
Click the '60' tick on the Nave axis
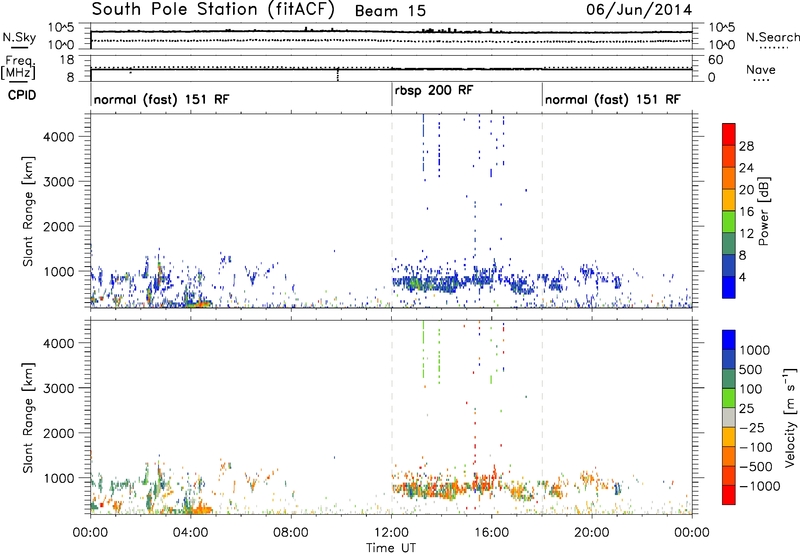pos(715,60)
